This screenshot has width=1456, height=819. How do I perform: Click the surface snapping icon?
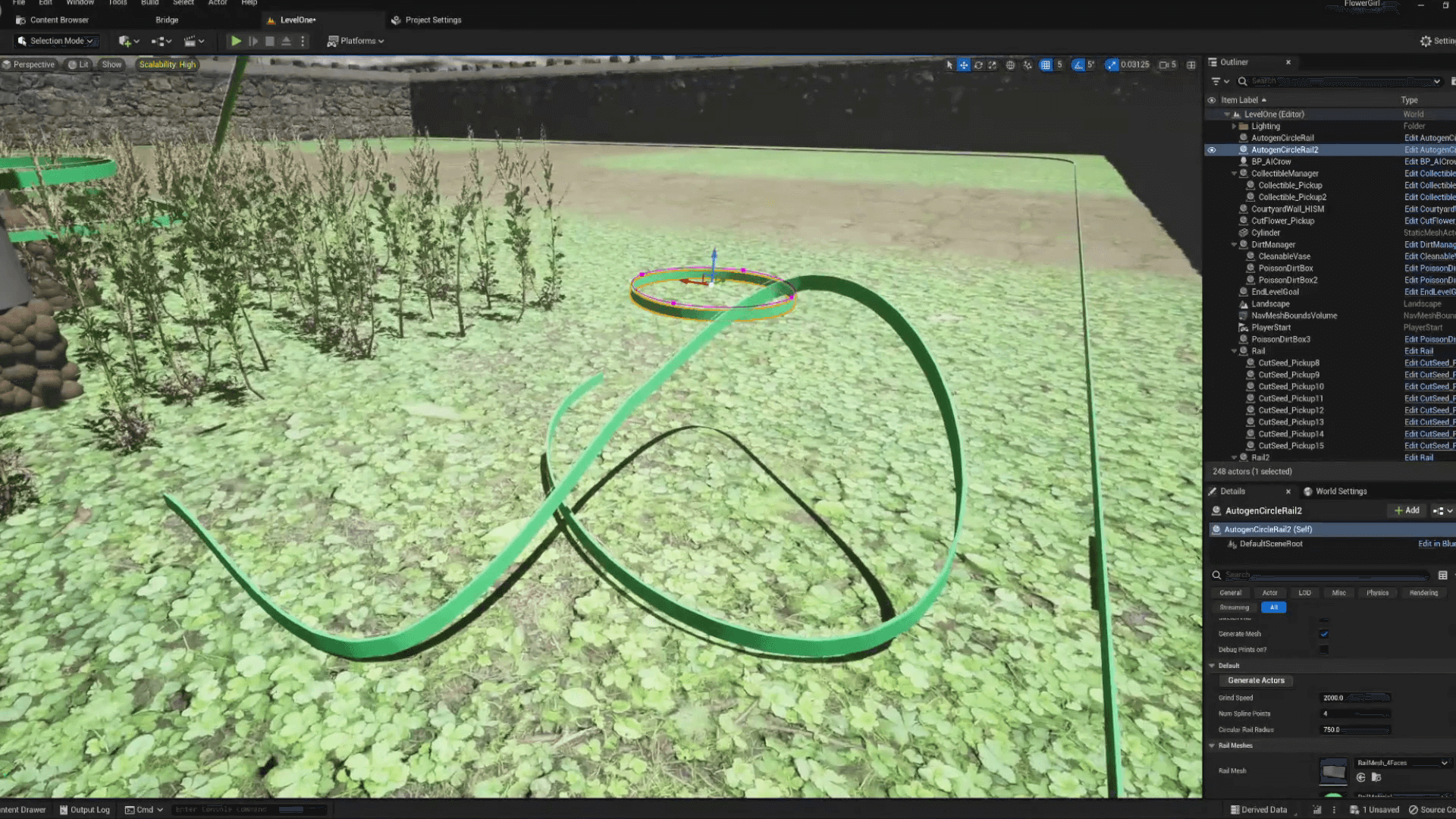pos(1028,65)
